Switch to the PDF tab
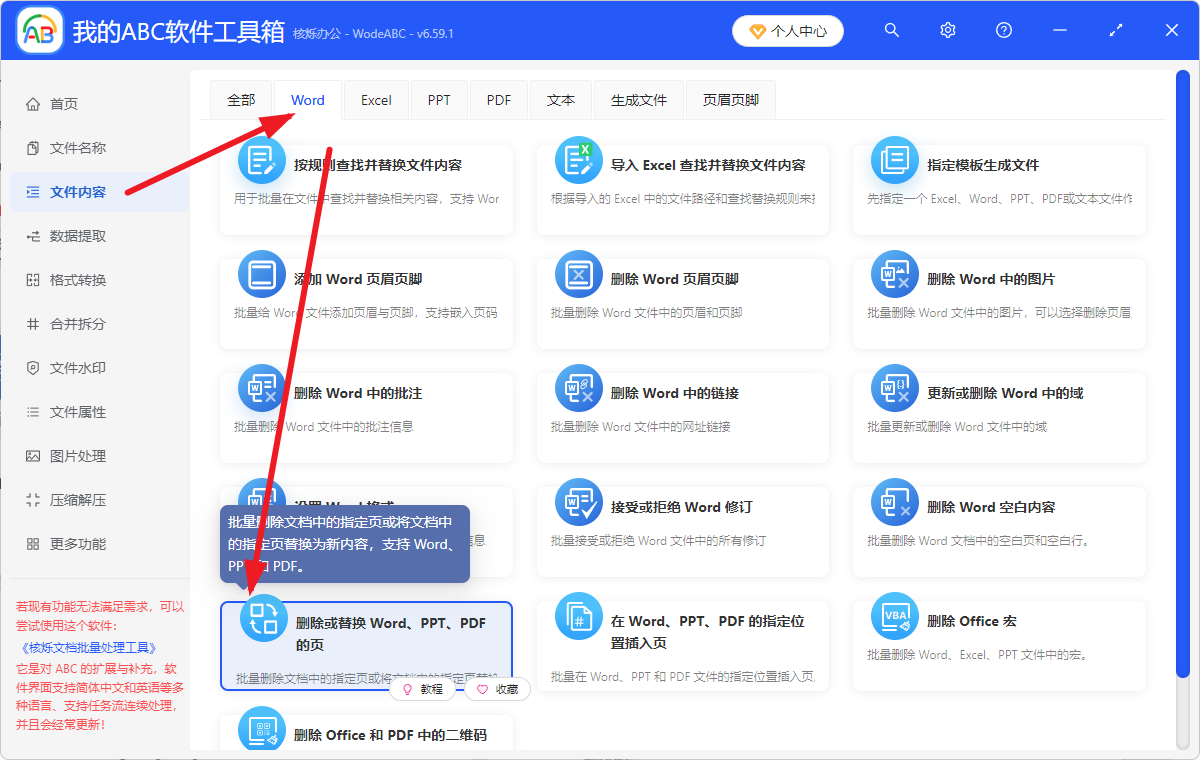 (498, 99)
